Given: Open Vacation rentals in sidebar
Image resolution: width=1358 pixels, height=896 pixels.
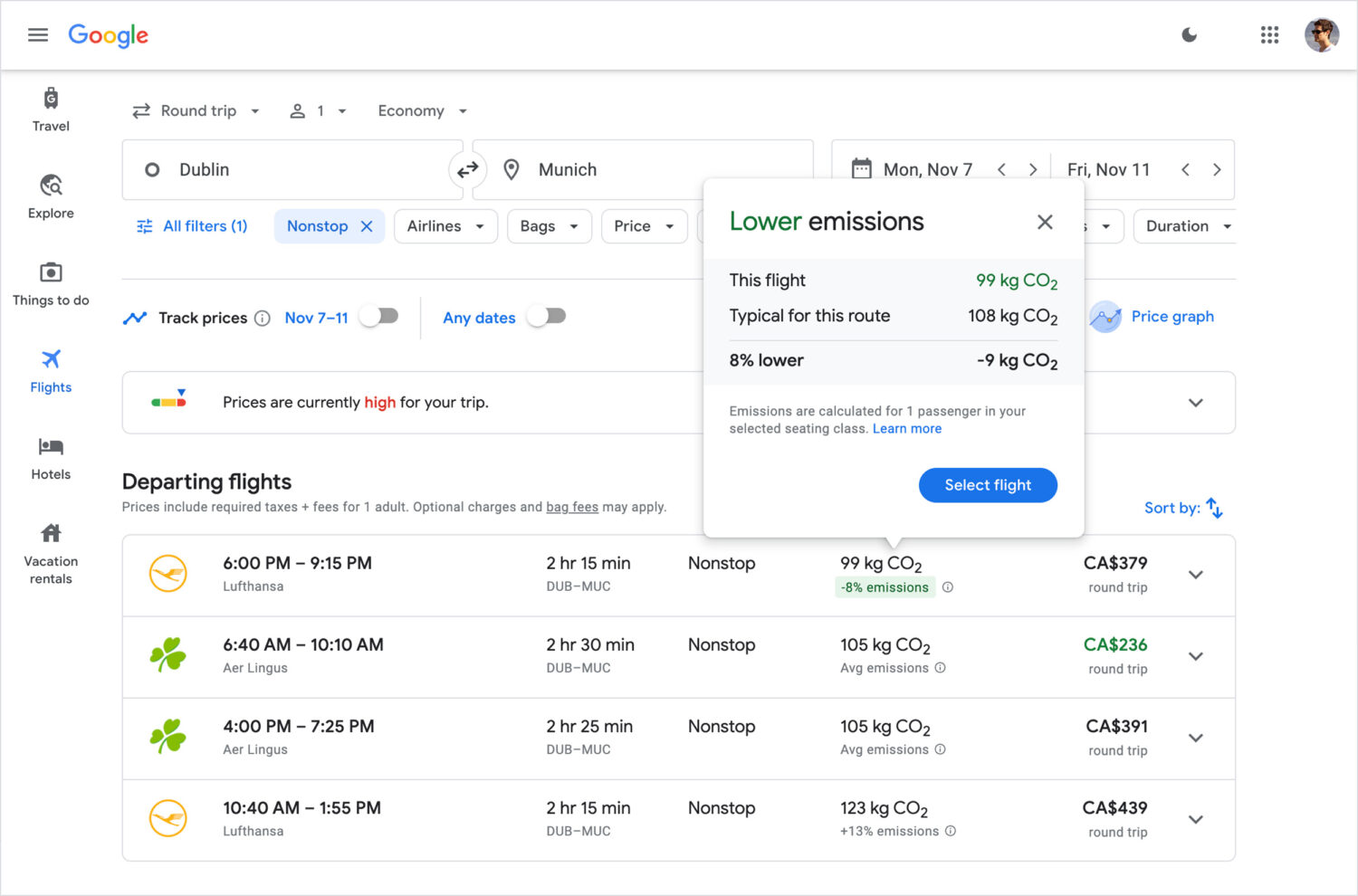Looking at the screenshot, I should click(x=51, y=554).
